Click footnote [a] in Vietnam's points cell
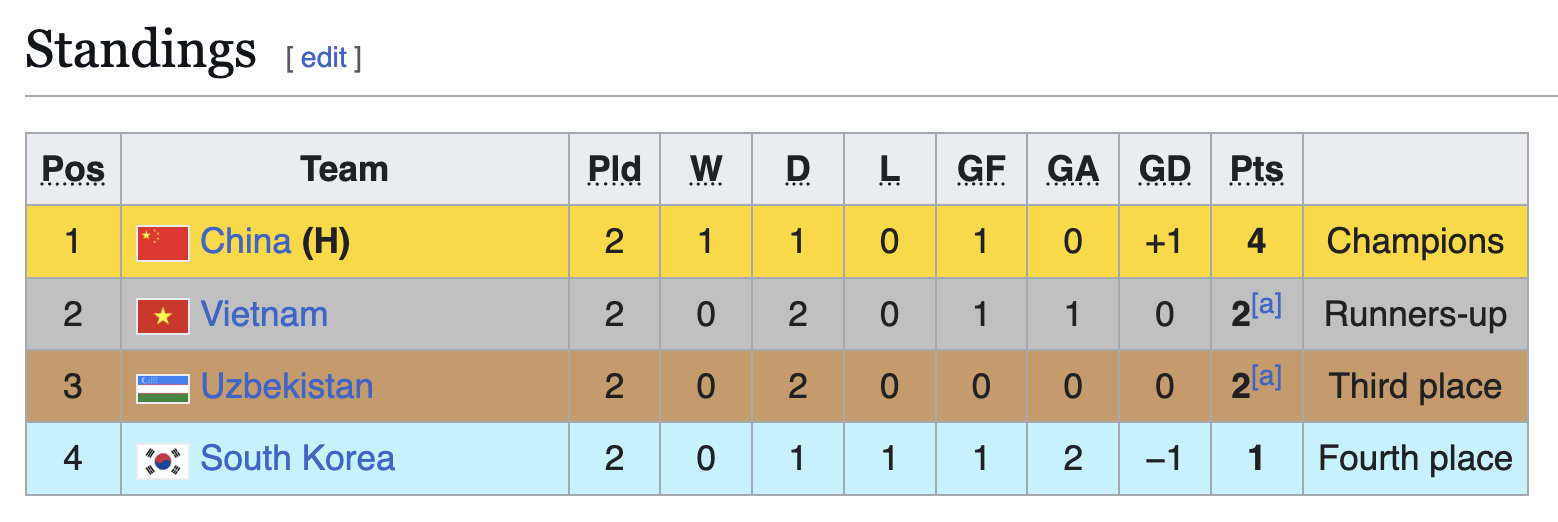Image resolution: width=1558 pixels, height=522 pixels. 1267,306
